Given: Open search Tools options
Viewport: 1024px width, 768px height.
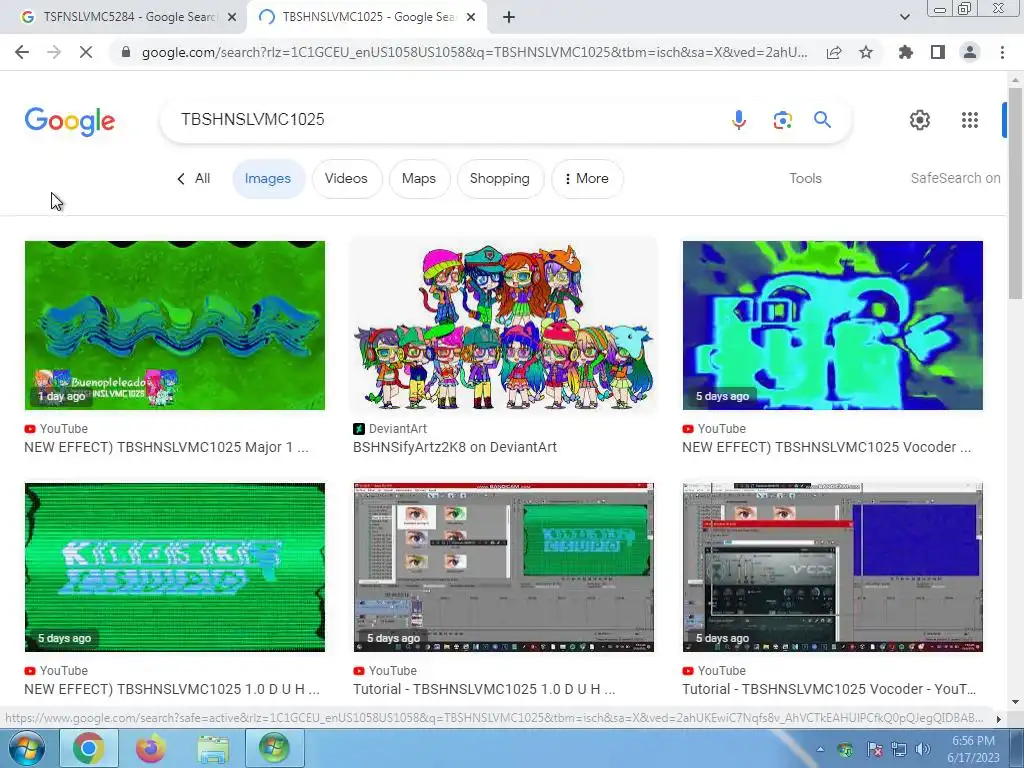Looking at the screenshot, I should 805,178.
